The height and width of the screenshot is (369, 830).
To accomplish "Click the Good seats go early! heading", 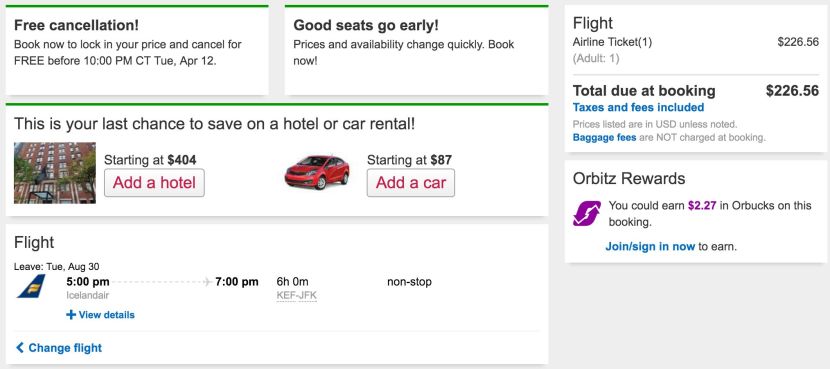I will pyautogui.click(x=366, y=25).
